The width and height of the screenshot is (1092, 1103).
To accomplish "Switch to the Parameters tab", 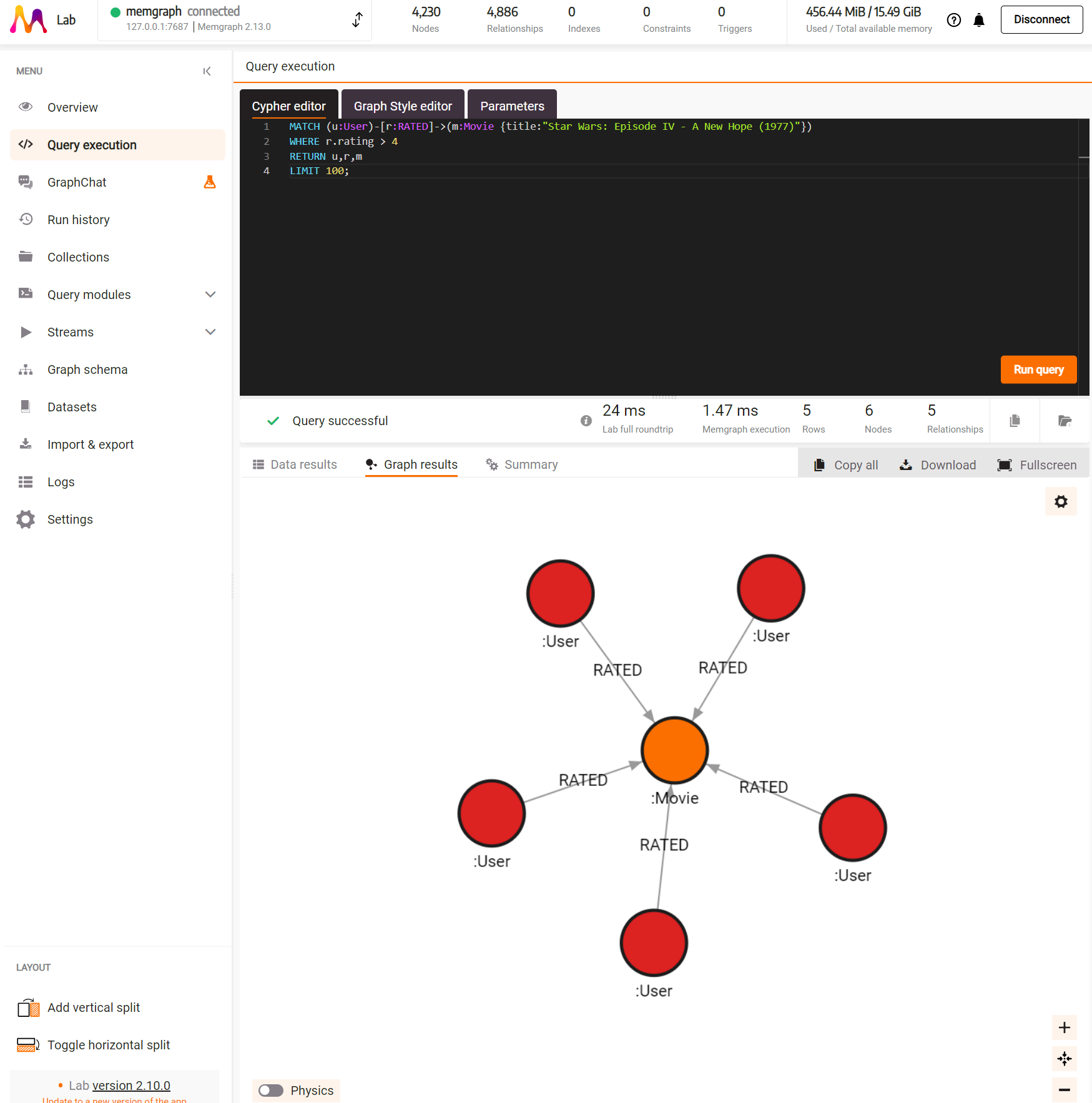I will (x=512, y=105).
